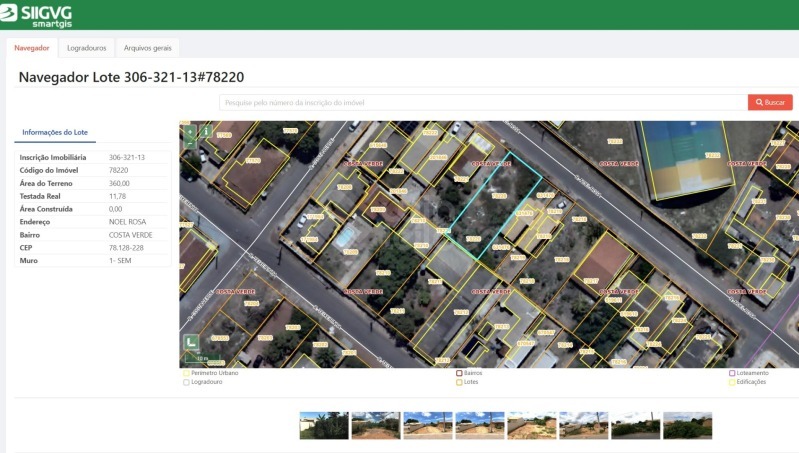This screenshot has height=453, width=799.
Task: Focus the property inscription search field
Action: [483, 102]
